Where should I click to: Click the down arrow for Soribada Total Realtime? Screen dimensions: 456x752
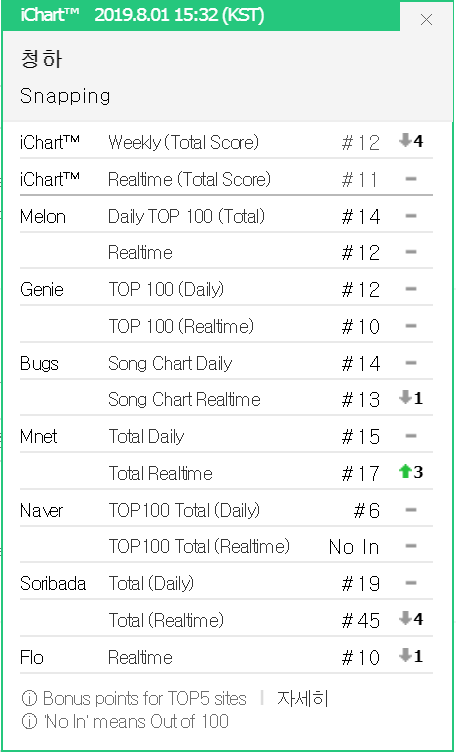point(405,619)
